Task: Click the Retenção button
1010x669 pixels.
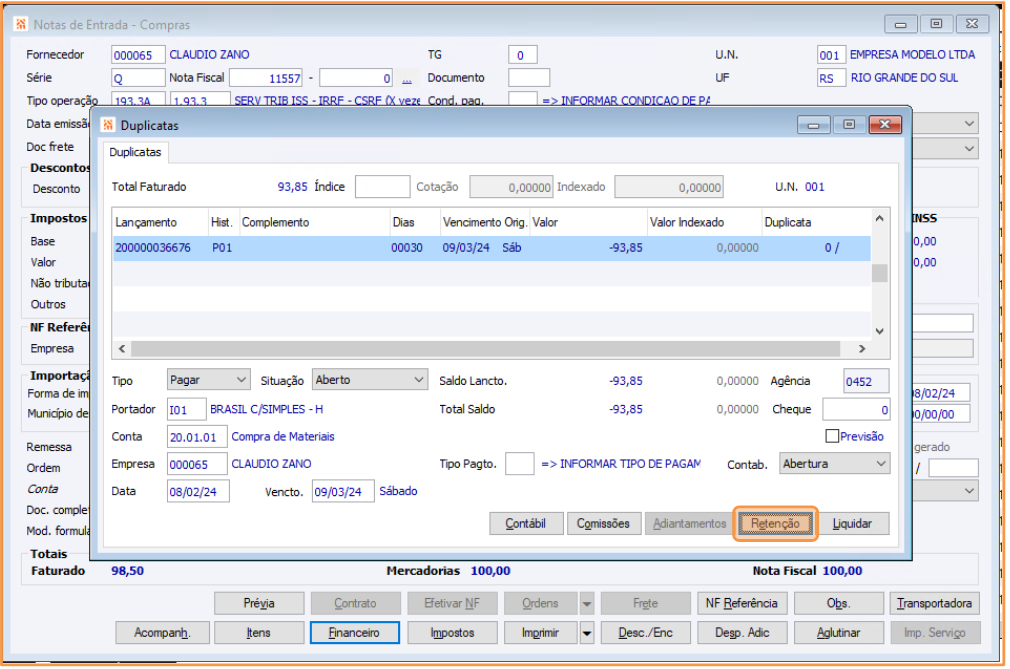Action: point(776,523)
